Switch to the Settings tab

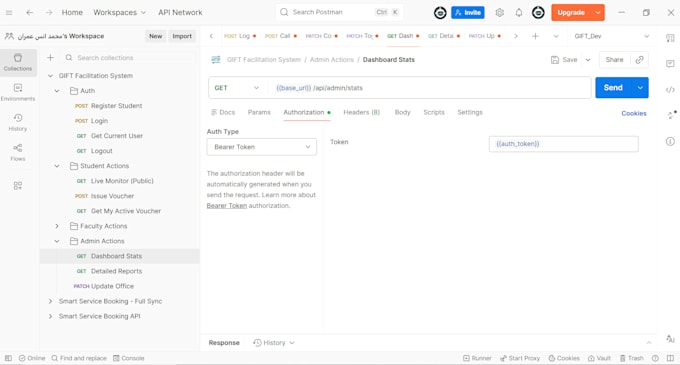(x=470, y=112)
